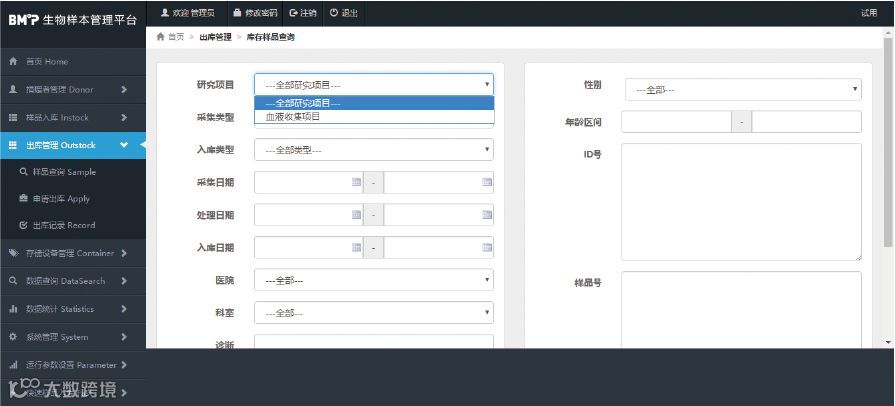This screenshot has width=895, height=406.
Task: Expand the Container menu chevron
Action: point(124,253)
